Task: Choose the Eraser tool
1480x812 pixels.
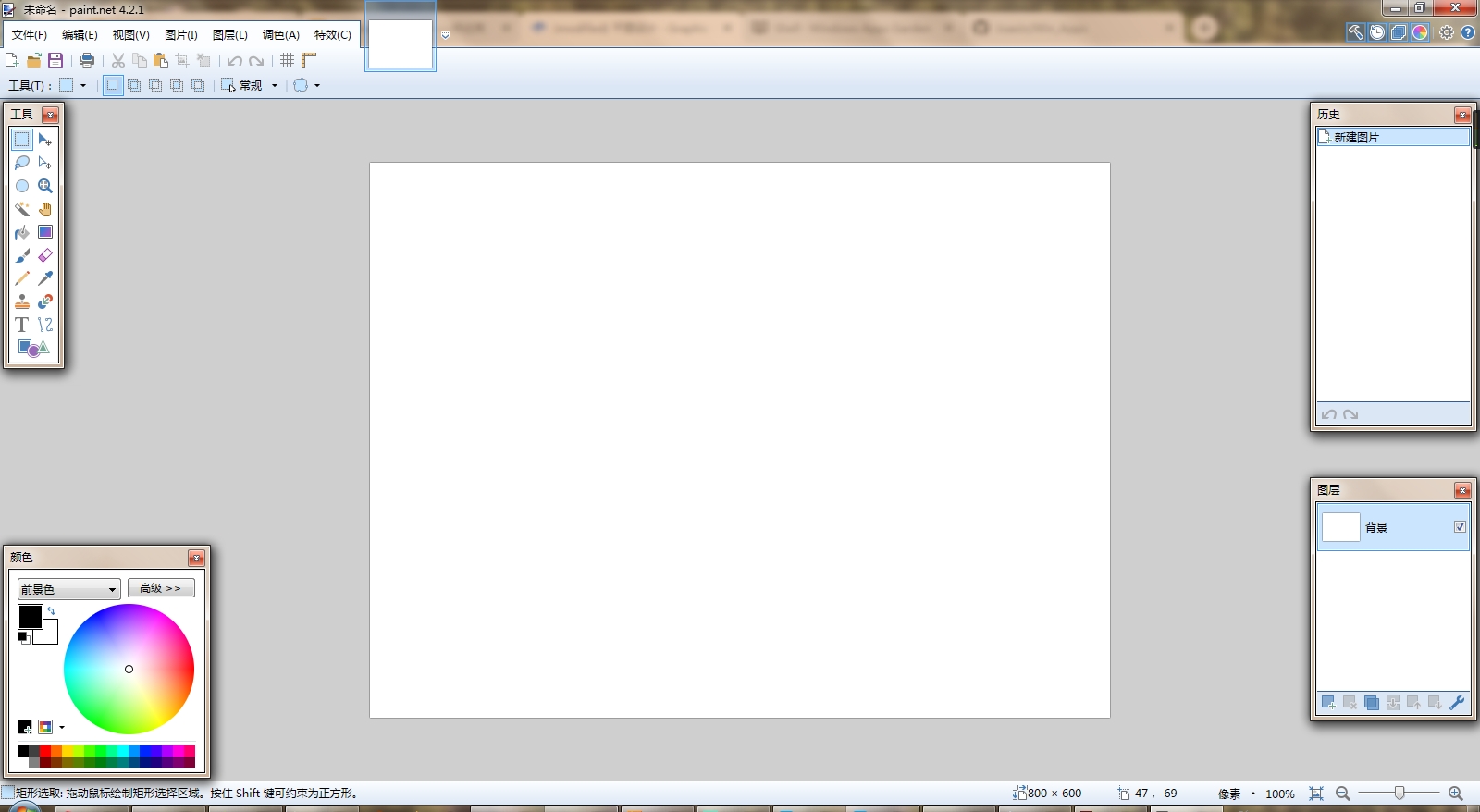Action: tap(45, 255)
